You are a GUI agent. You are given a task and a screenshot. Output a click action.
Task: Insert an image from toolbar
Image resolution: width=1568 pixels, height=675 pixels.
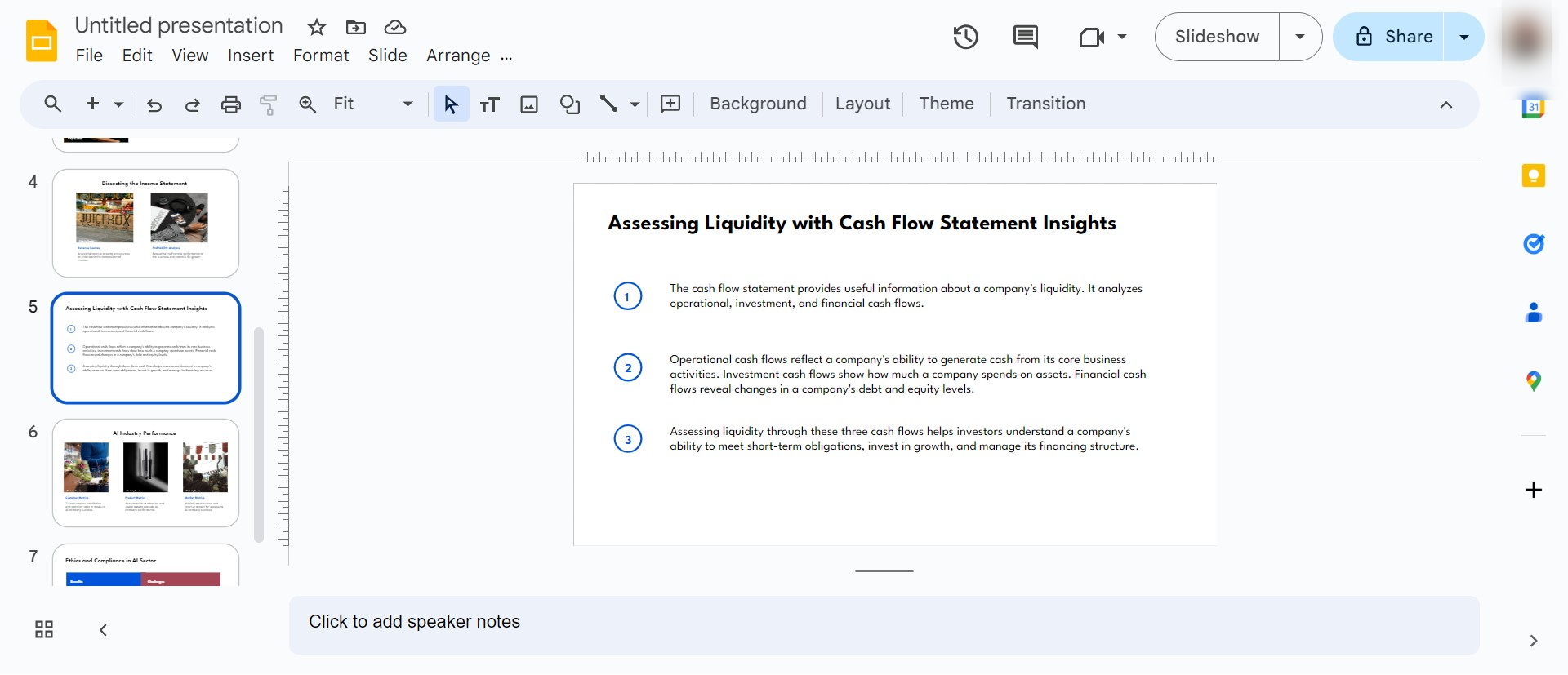coord(529,104)
